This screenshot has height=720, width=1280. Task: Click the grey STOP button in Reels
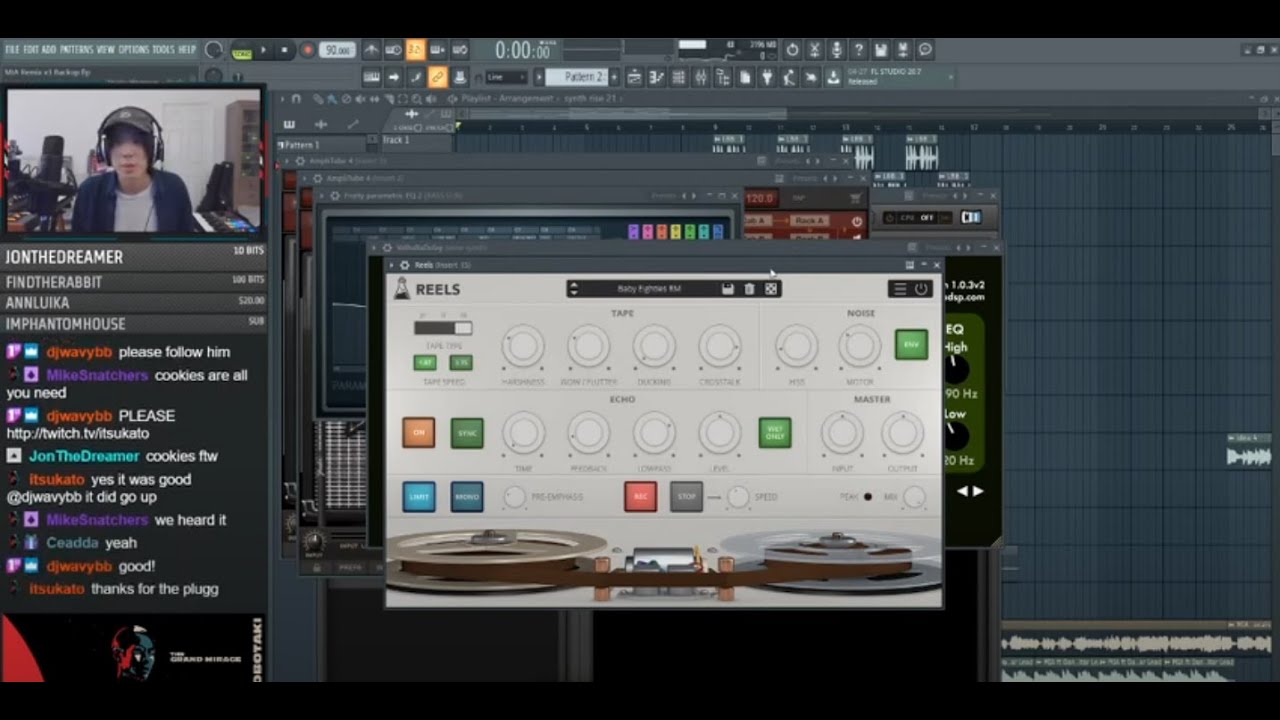[x=687, y=497]
